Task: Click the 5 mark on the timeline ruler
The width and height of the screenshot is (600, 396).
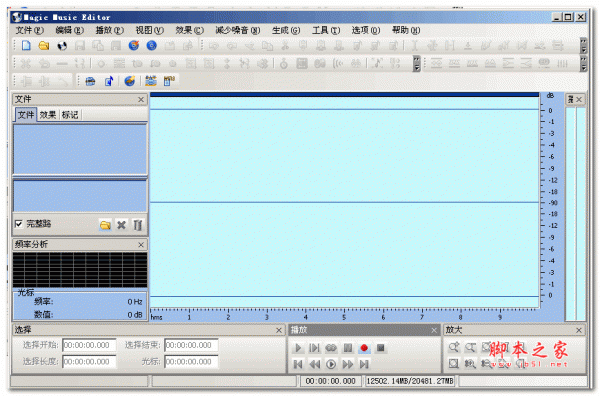Action: click(344, 317)
